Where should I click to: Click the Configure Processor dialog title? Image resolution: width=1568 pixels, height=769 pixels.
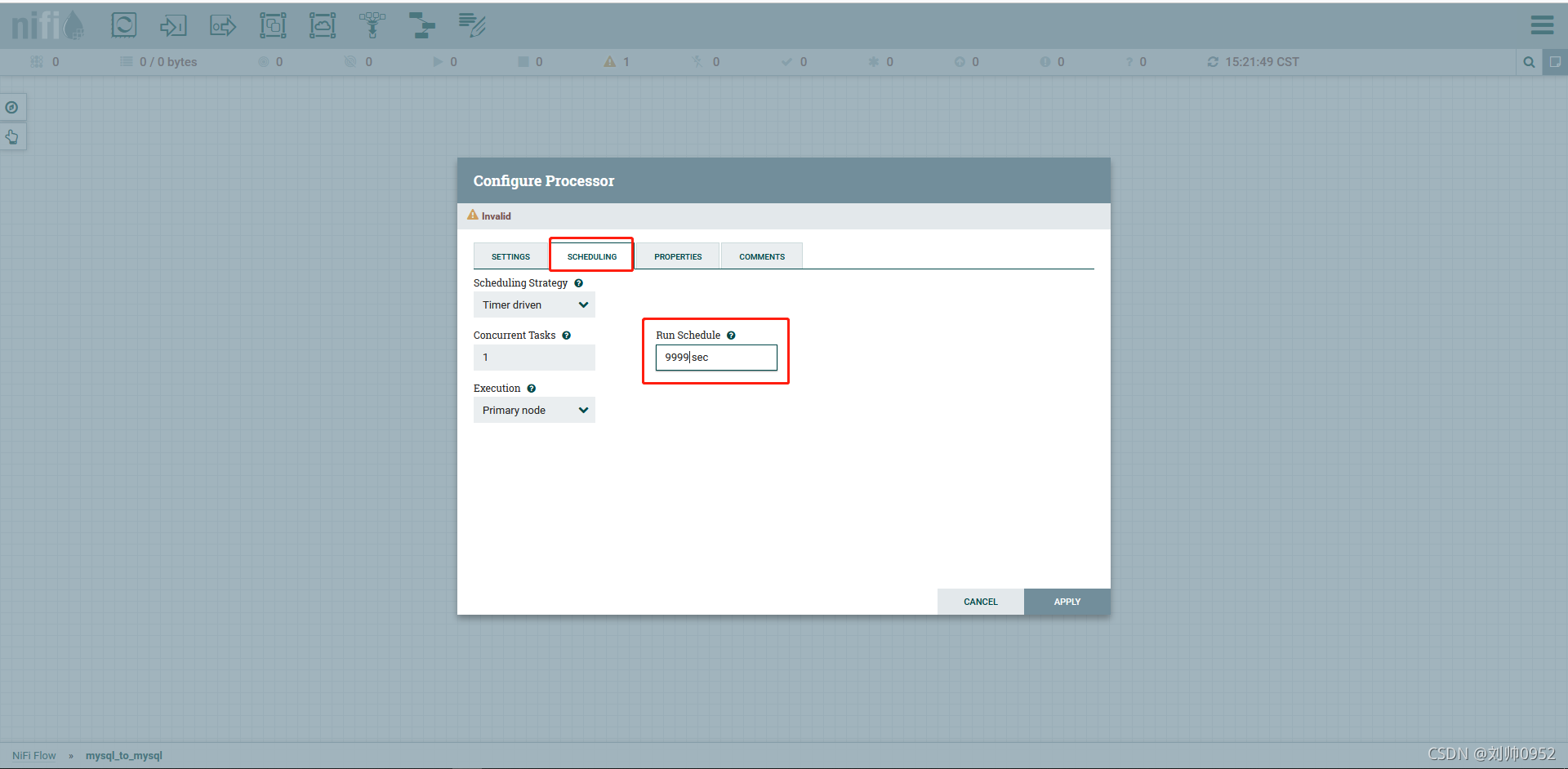tap(544, 181)
